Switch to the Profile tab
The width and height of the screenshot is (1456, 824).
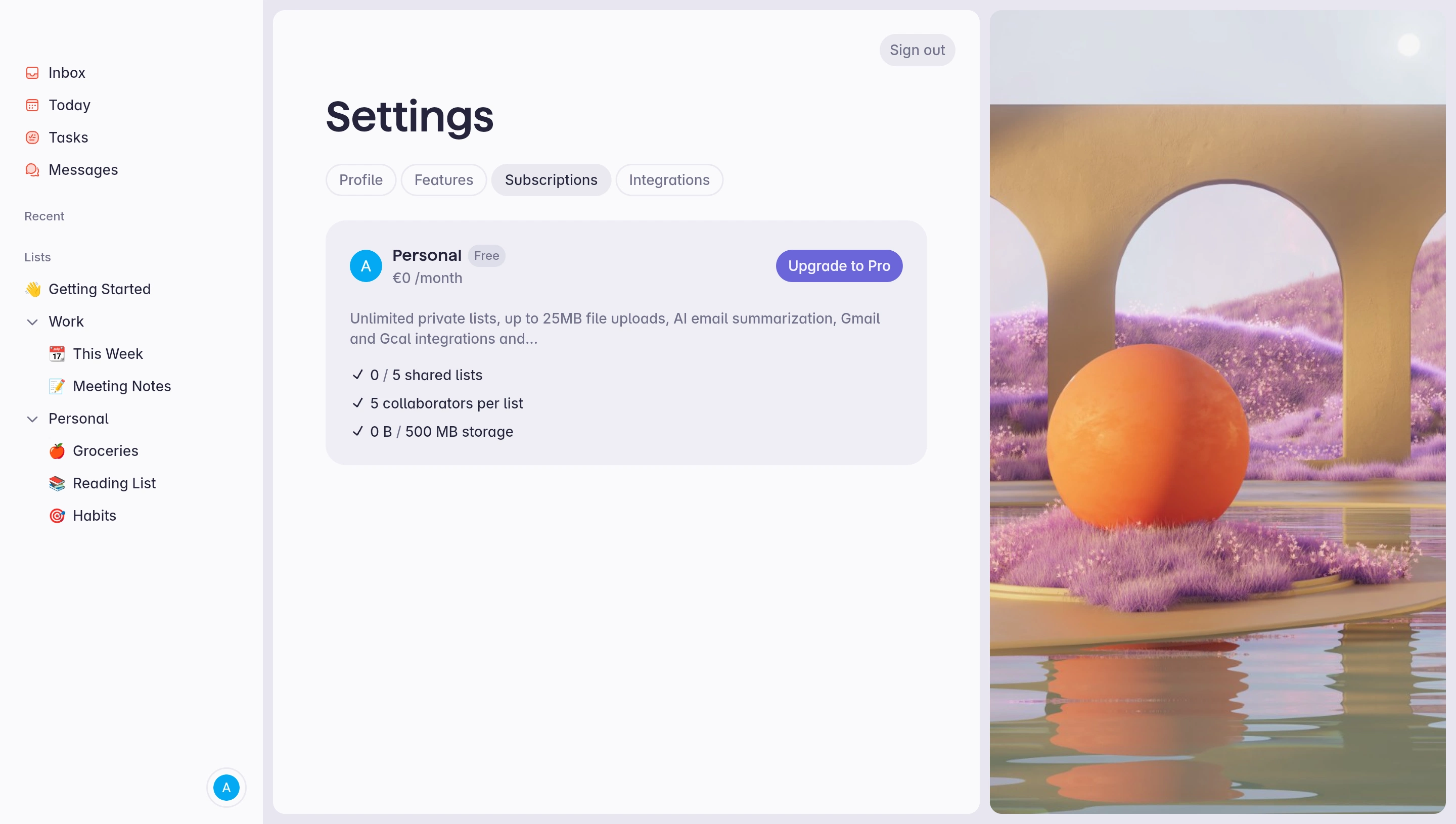point(360,180)
